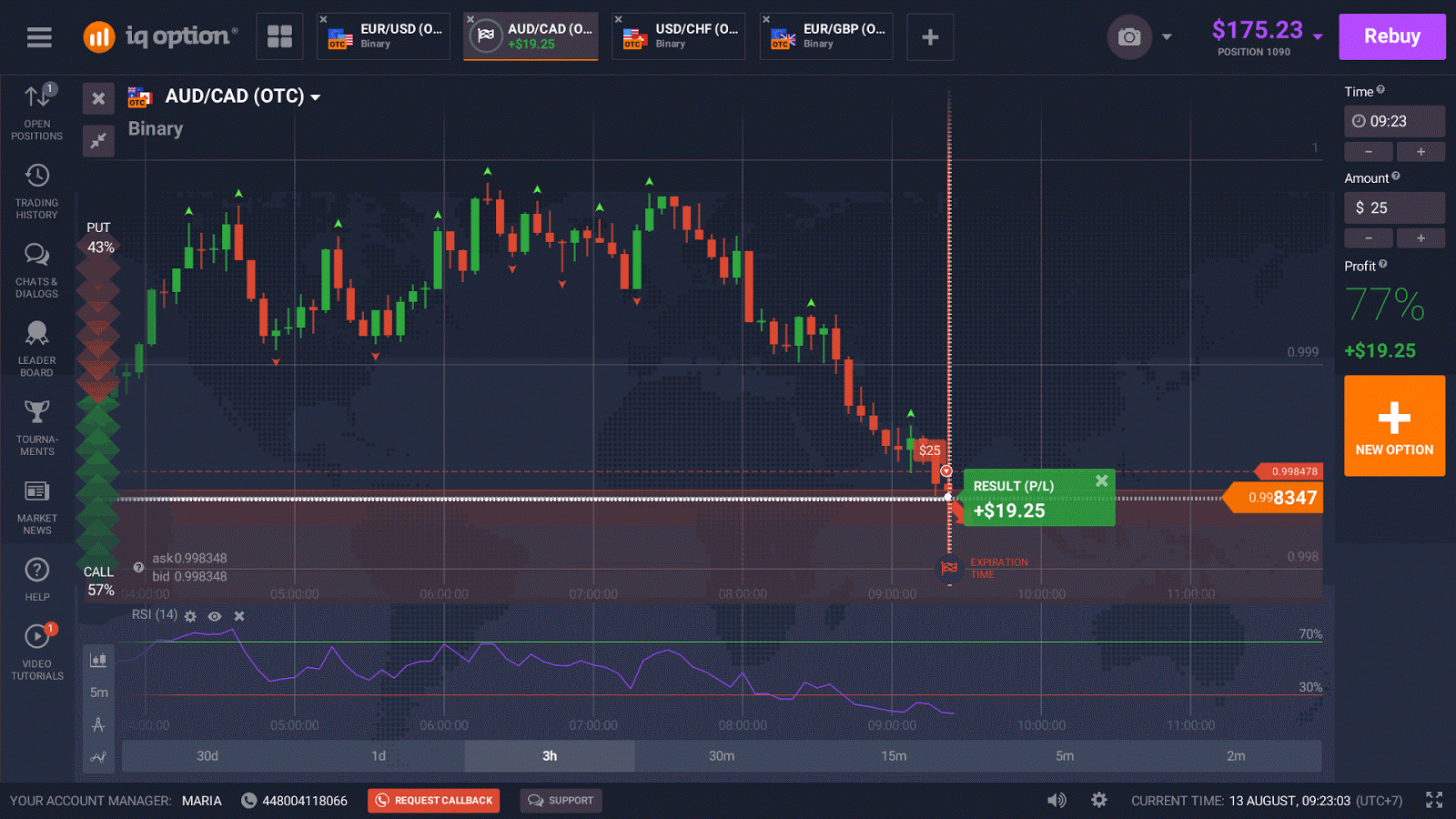
Task: Select the 2m timeframe
Action: (x=1236, y=756)
